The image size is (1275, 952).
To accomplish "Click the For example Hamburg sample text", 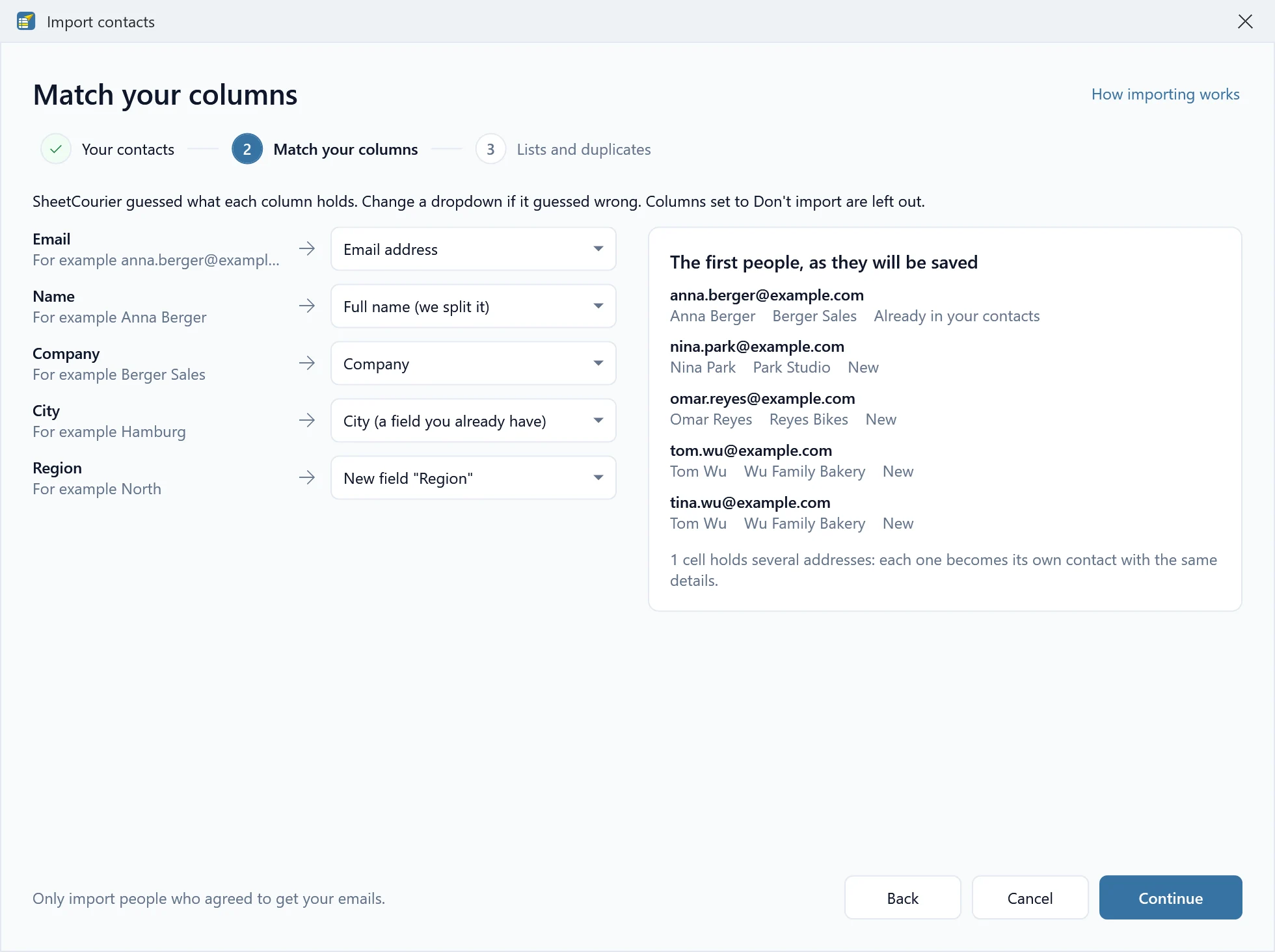I will point(109,432).
